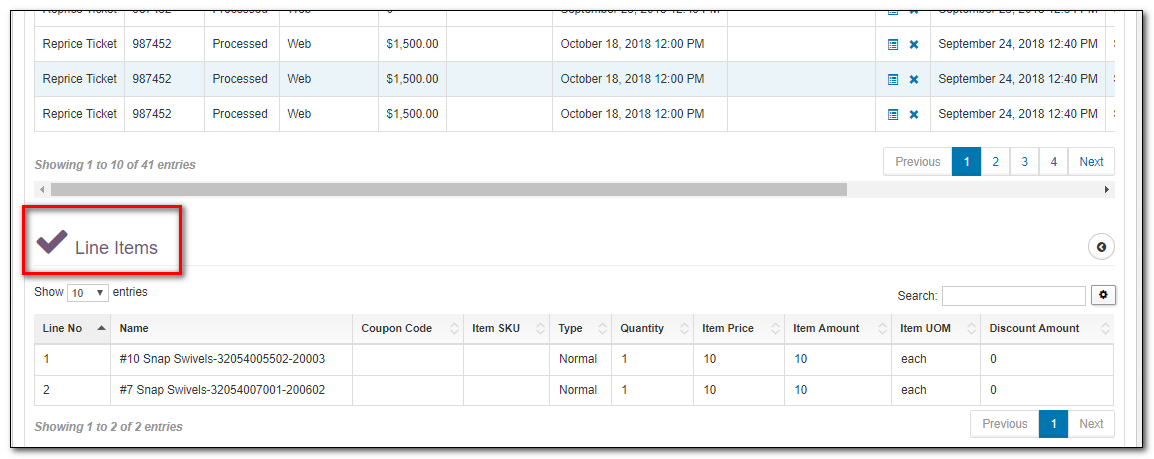The height and width of the screenshot is (459, 1154).
Task: Click delete X icon in last ticket row
Action: coord(913,114)
